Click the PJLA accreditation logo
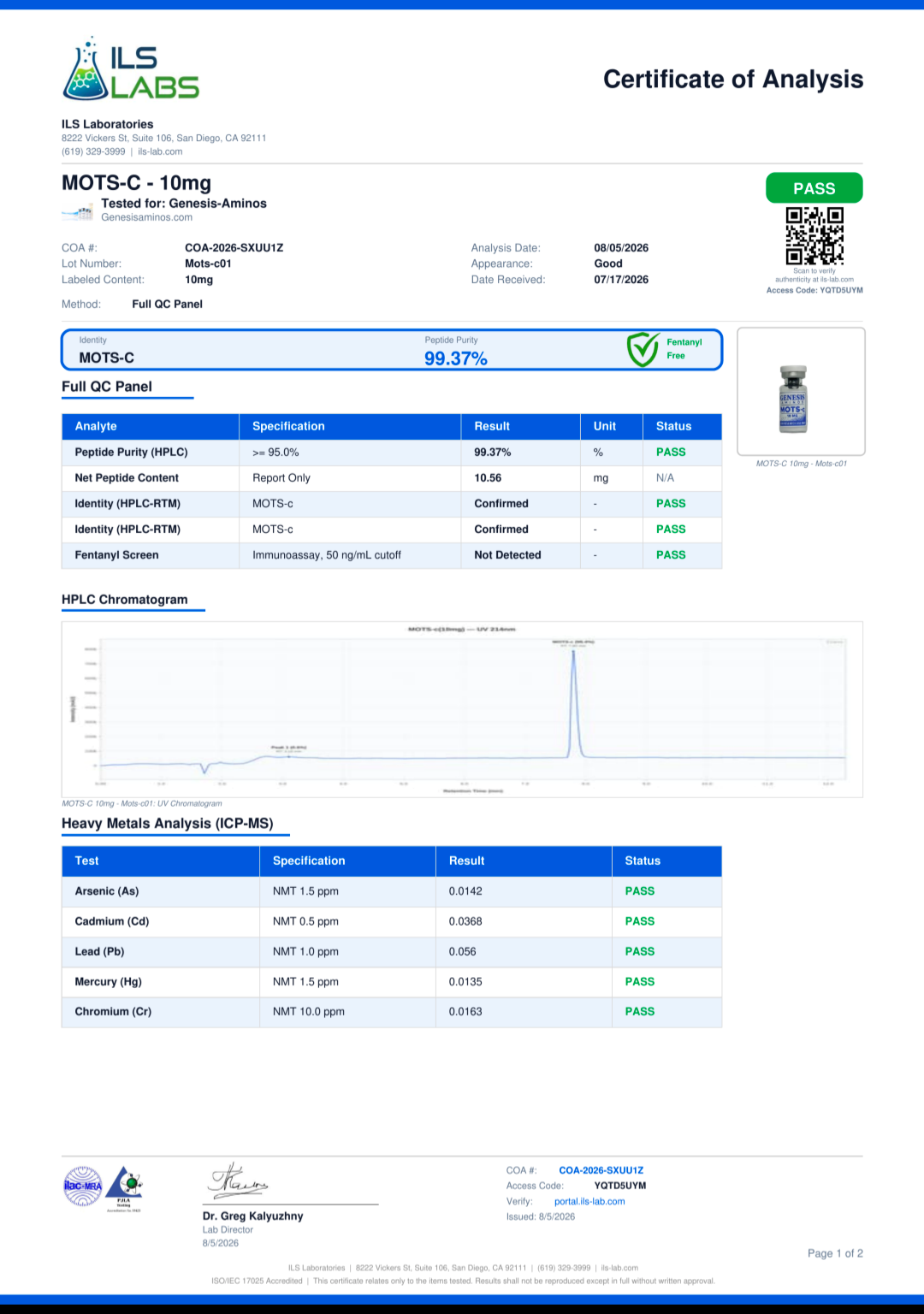The image size is (924, 1314). [125, 1188]
